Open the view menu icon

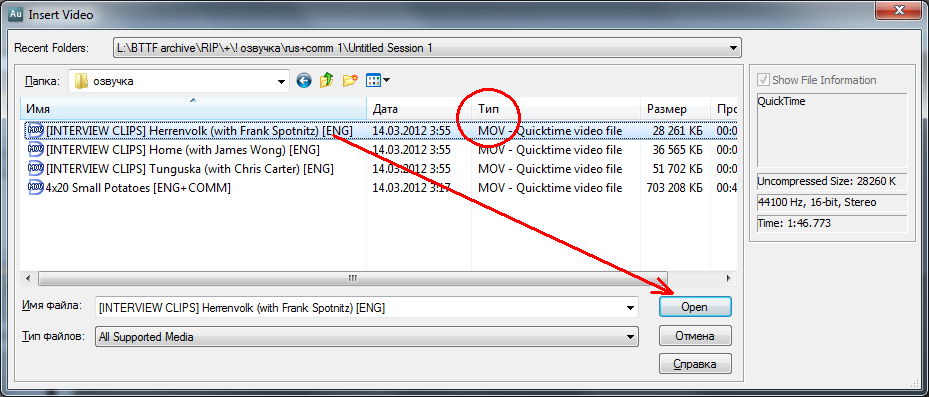pos(373,81)
